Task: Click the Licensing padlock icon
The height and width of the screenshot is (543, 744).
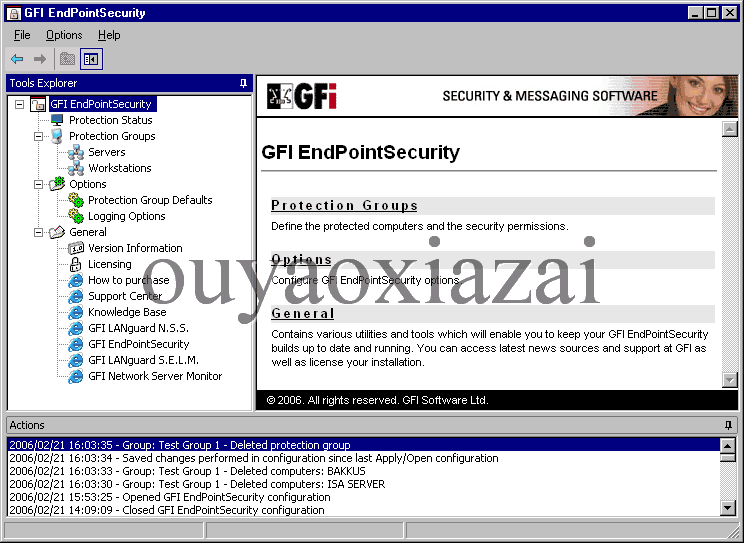Action: point(76,264)
